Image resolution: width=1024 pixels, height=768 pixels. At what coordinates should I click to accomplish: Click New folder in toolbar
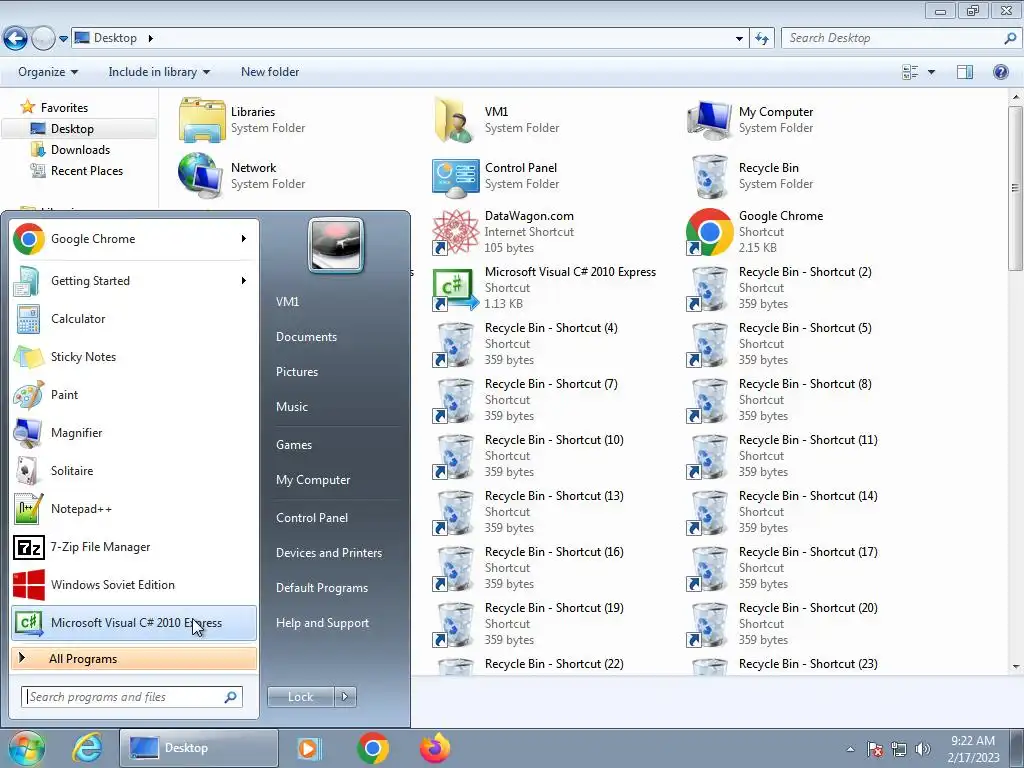[x=270, y=72]
